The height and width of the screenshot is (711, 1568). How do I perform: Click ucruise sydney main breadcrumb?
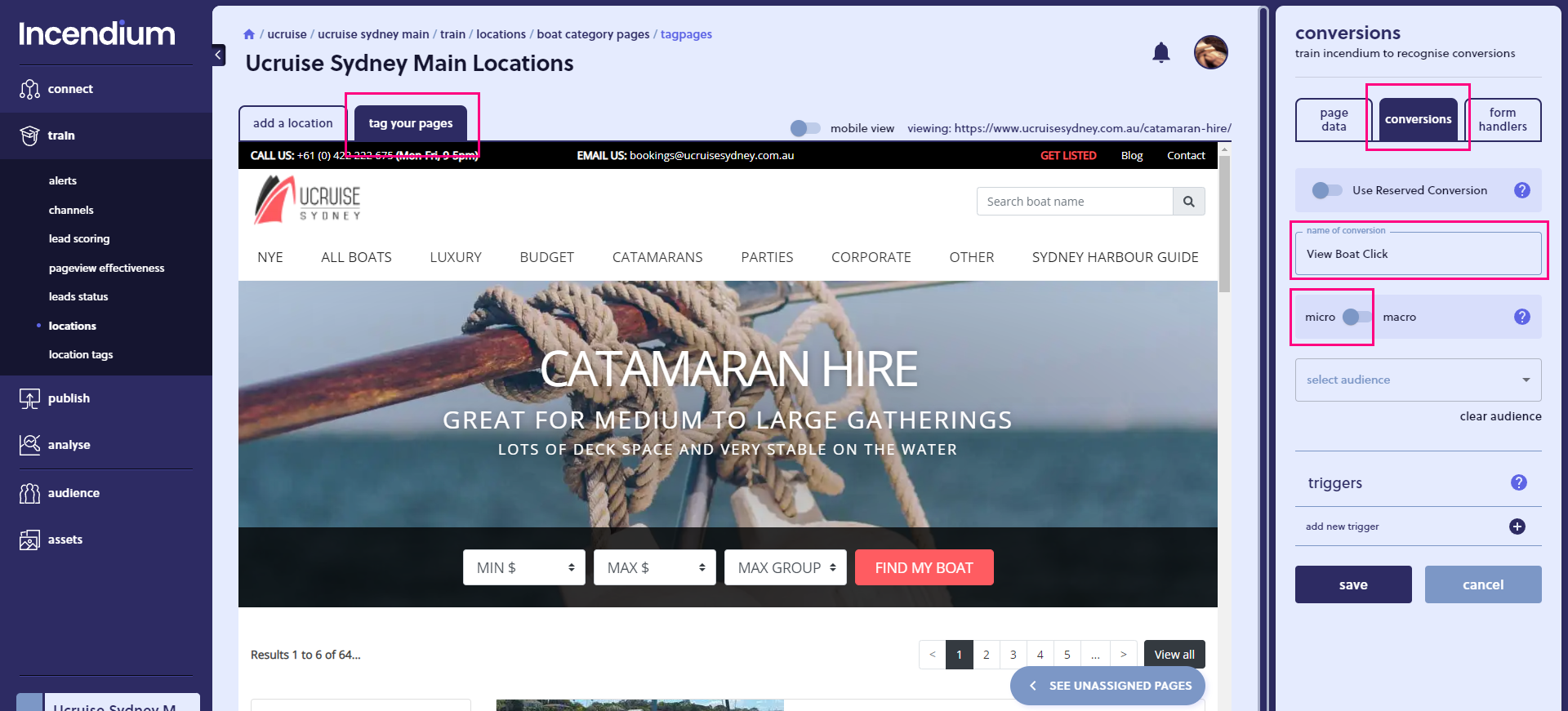tap(373, 34)
